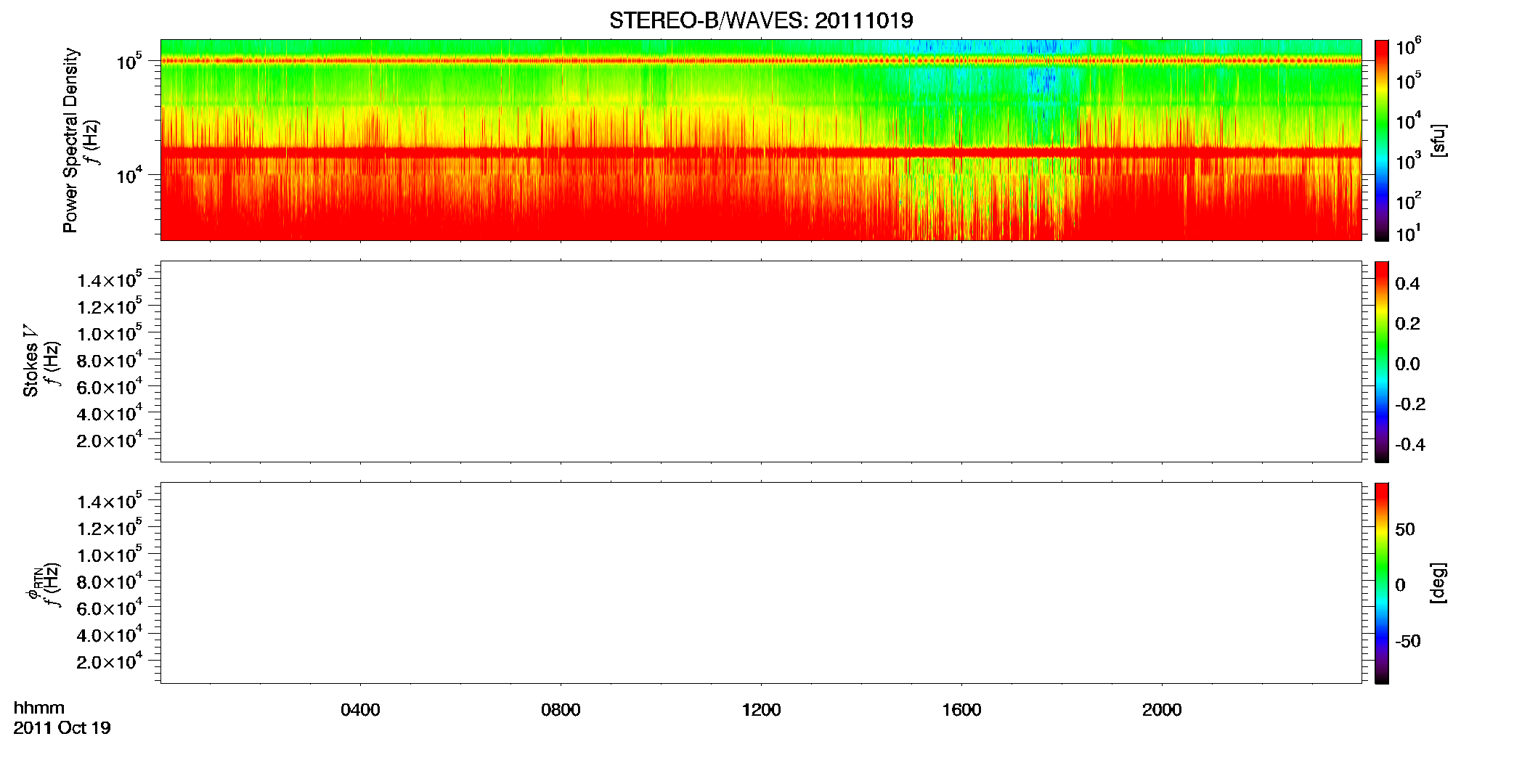Click the 1.0×10^5 tick of phi RTN panel
Screen dimensions: 1522x784
(x=109, y=553)
